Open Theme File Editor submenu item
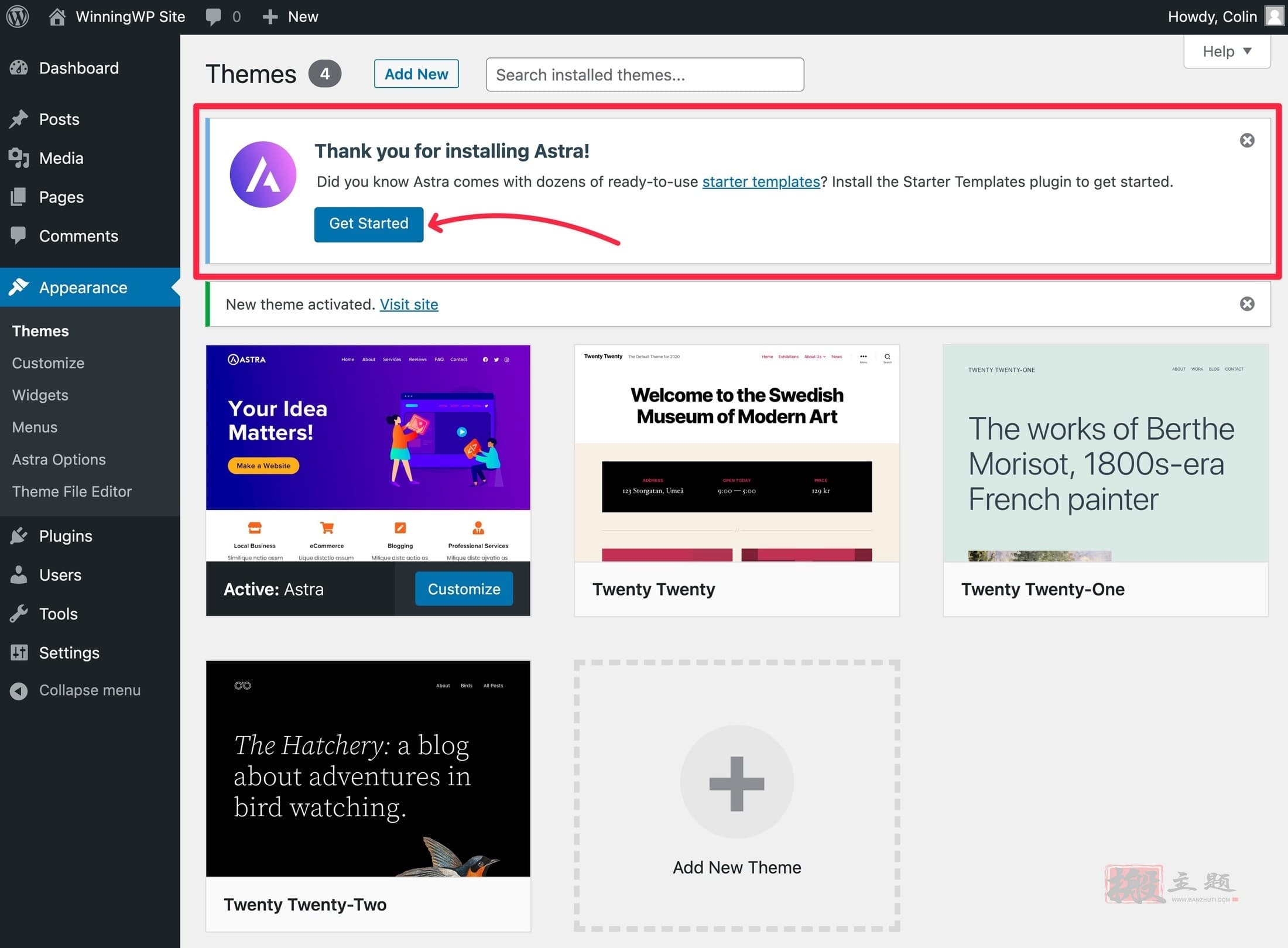 tap(72, 491)
